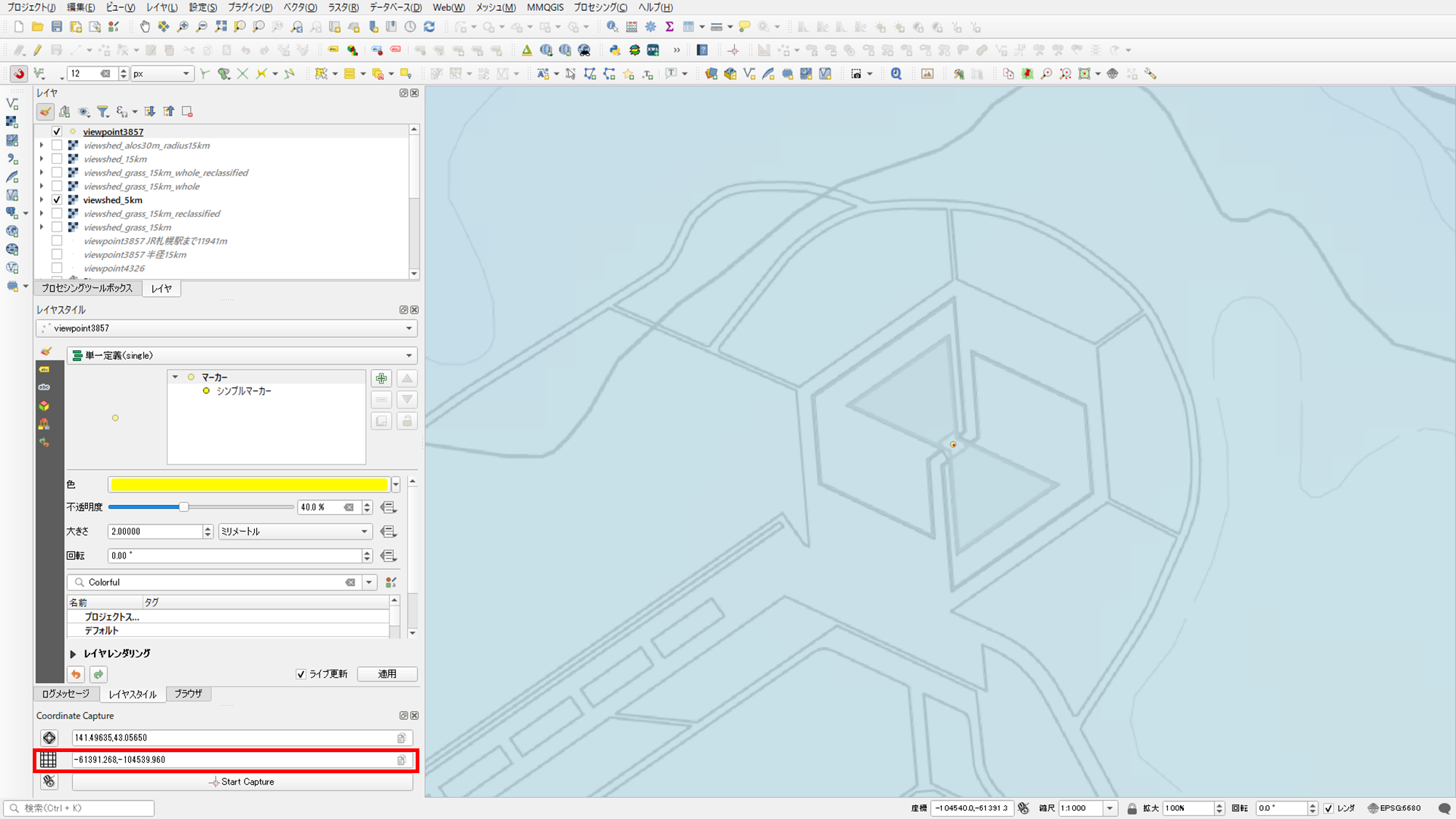Click the 検索 search field
The width and height of the screenshot is (1456, 819).
pyautogui.click(x=80, y=808)
